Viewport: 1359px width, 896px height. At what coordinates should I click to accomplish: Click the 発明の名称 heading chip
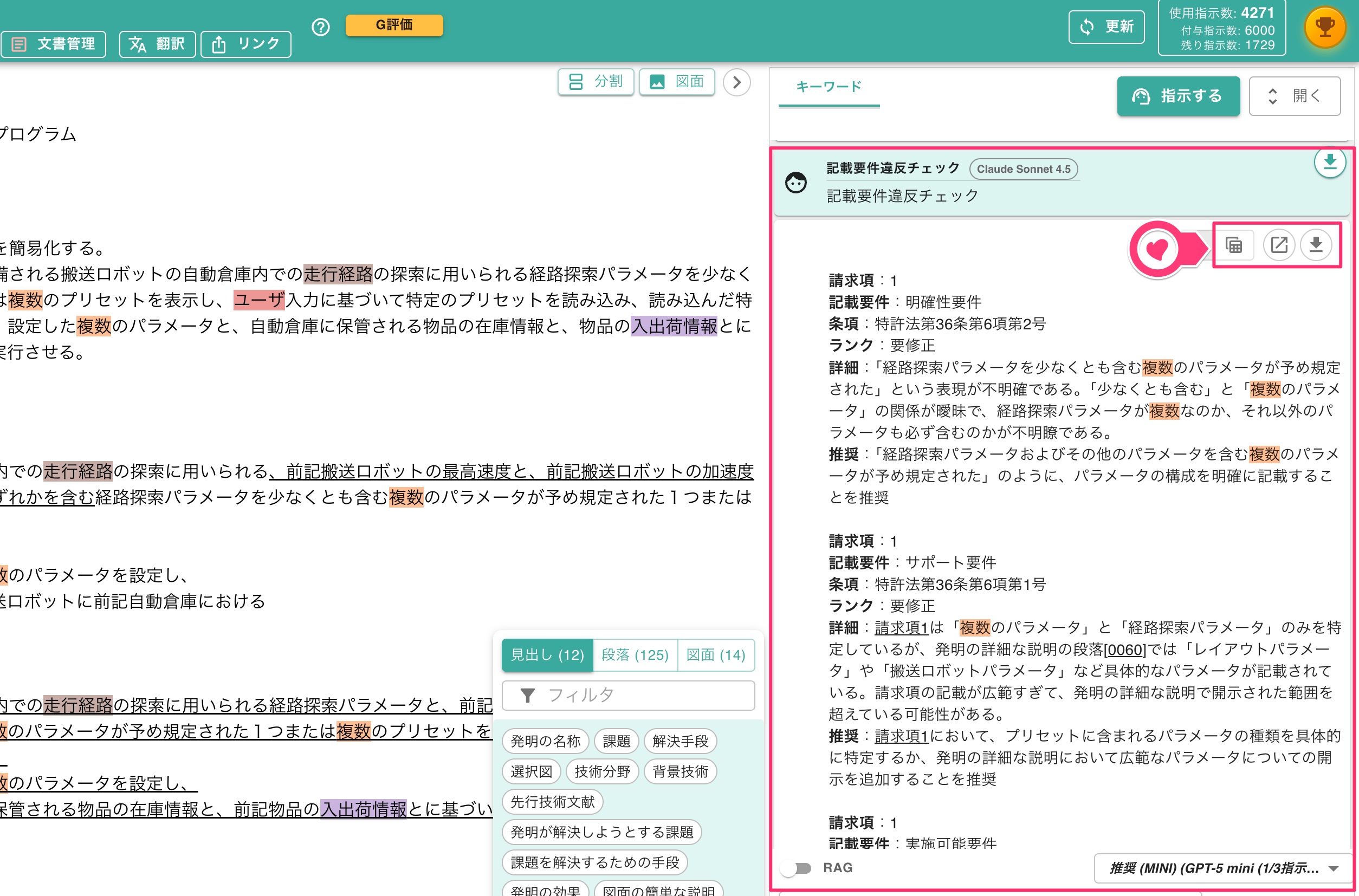[545, 741]
